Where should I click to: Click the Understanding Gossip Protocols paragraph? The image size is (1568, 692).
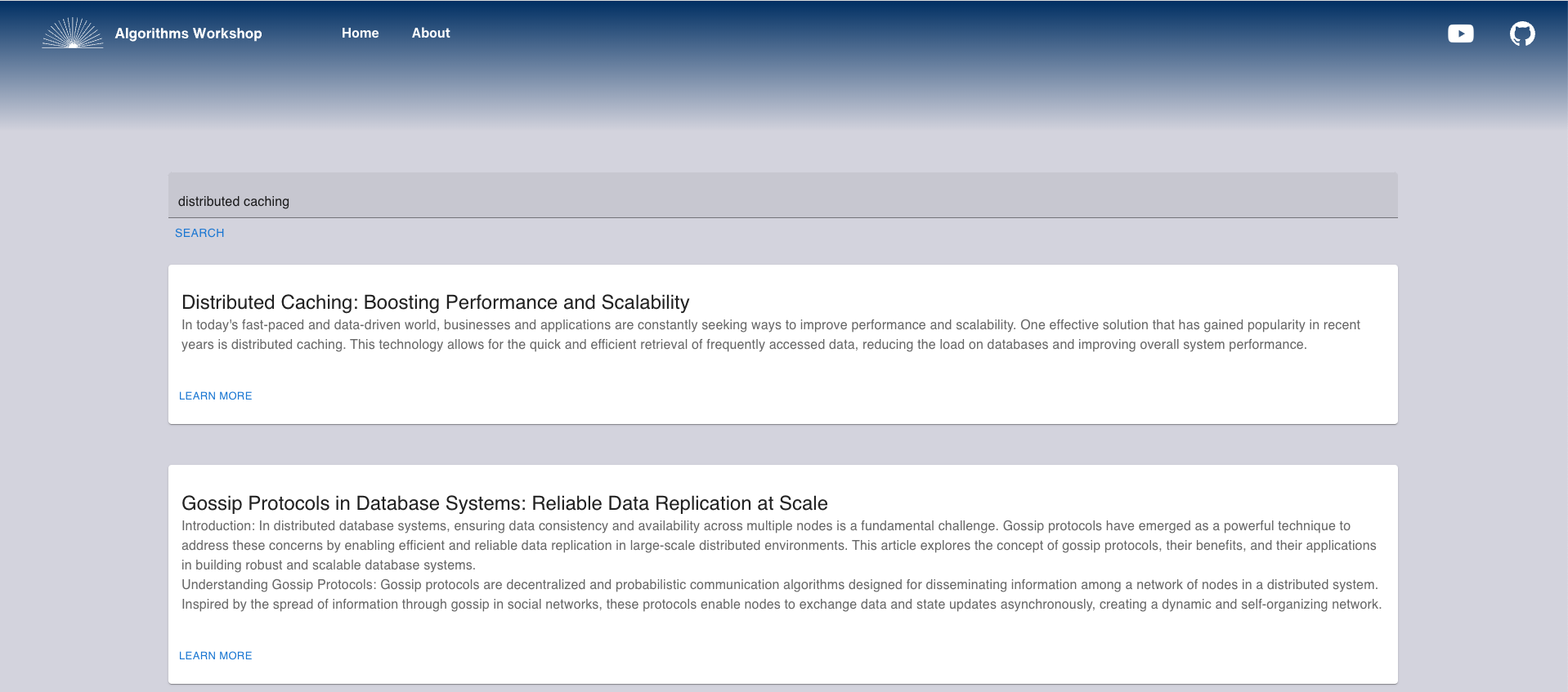point(782,594)
